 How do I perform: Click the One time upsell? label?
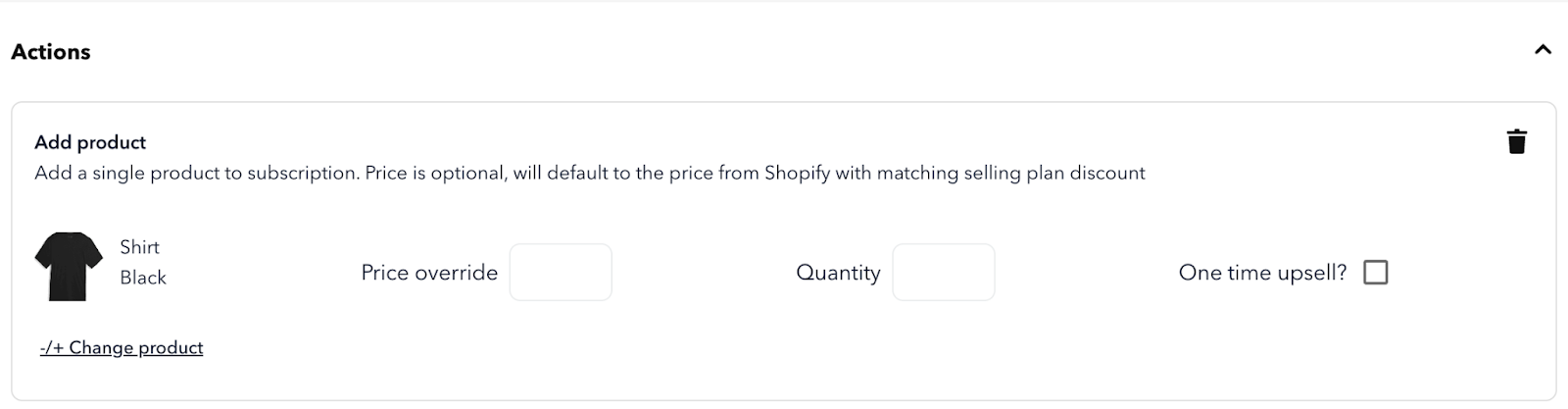pyautogui.click(x=1263, y=273)
